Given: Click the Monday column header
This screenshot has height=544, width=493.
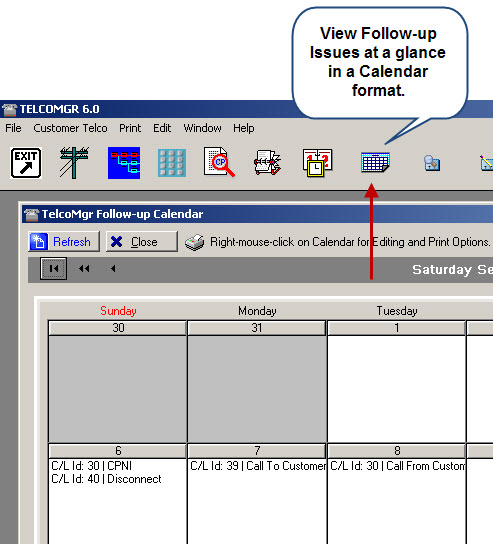Looking at the screenshot, I should pyautogui.click(x=257, y=311).
